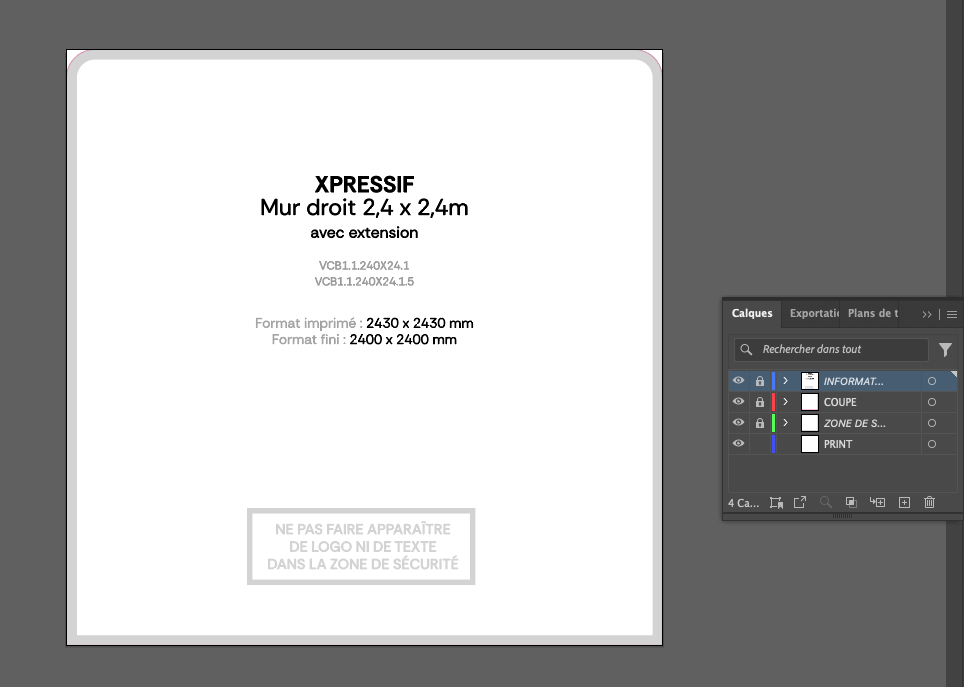Click the export selection icon in panel footer
This screenshot has width=964, height=687.
click(800, 503)
